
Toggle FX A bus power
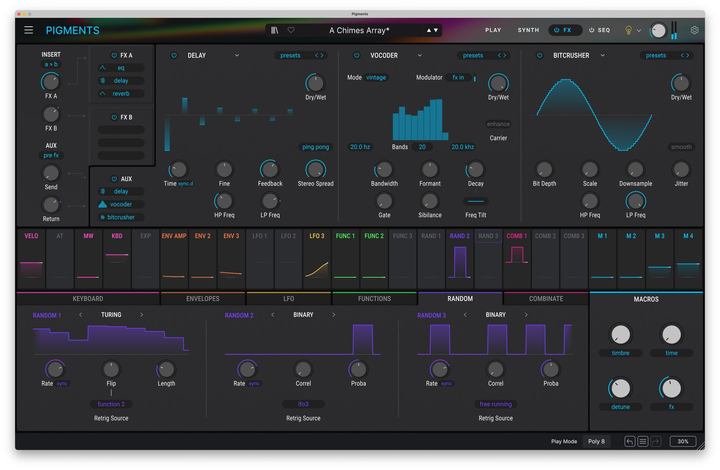[x=114, y=55]
